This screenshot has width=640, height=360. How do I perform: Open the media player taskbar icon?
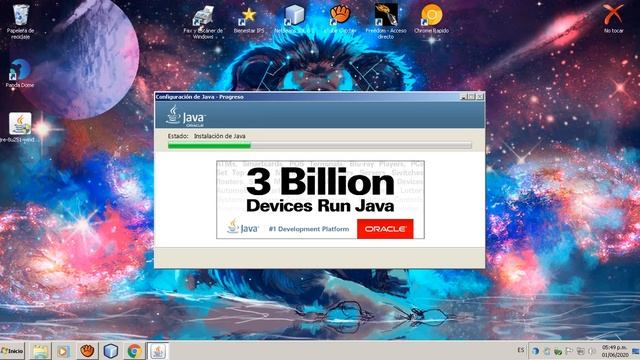(63, 351)
